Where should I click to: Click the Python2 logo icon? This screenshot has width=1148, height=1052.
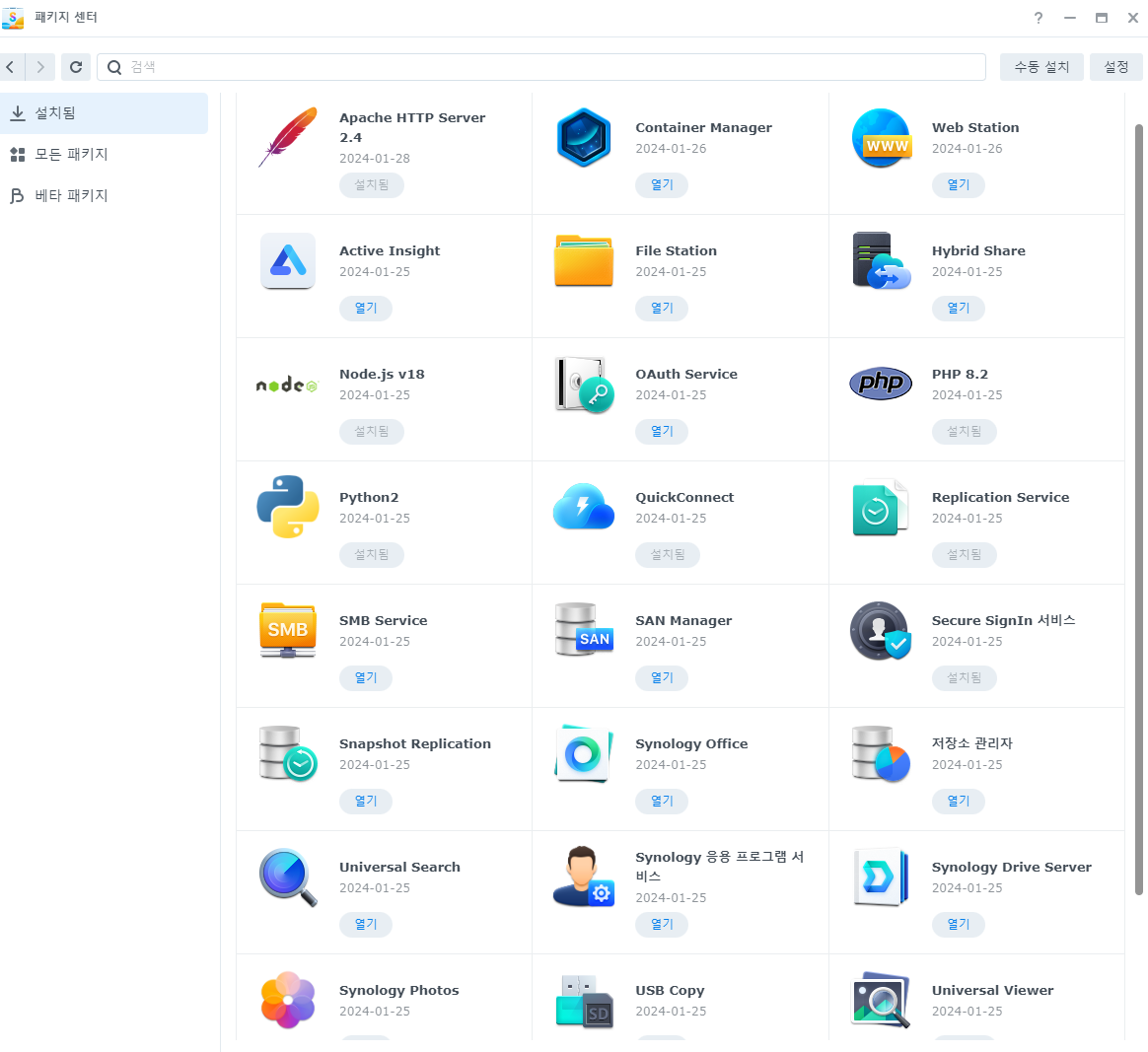click(288, 507)
